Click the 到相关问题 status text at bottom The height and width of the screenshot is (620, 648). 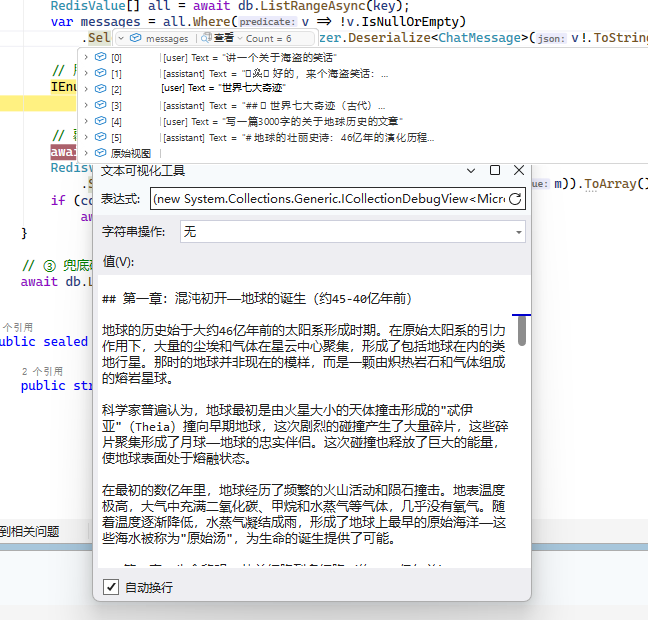pos(29,531)
